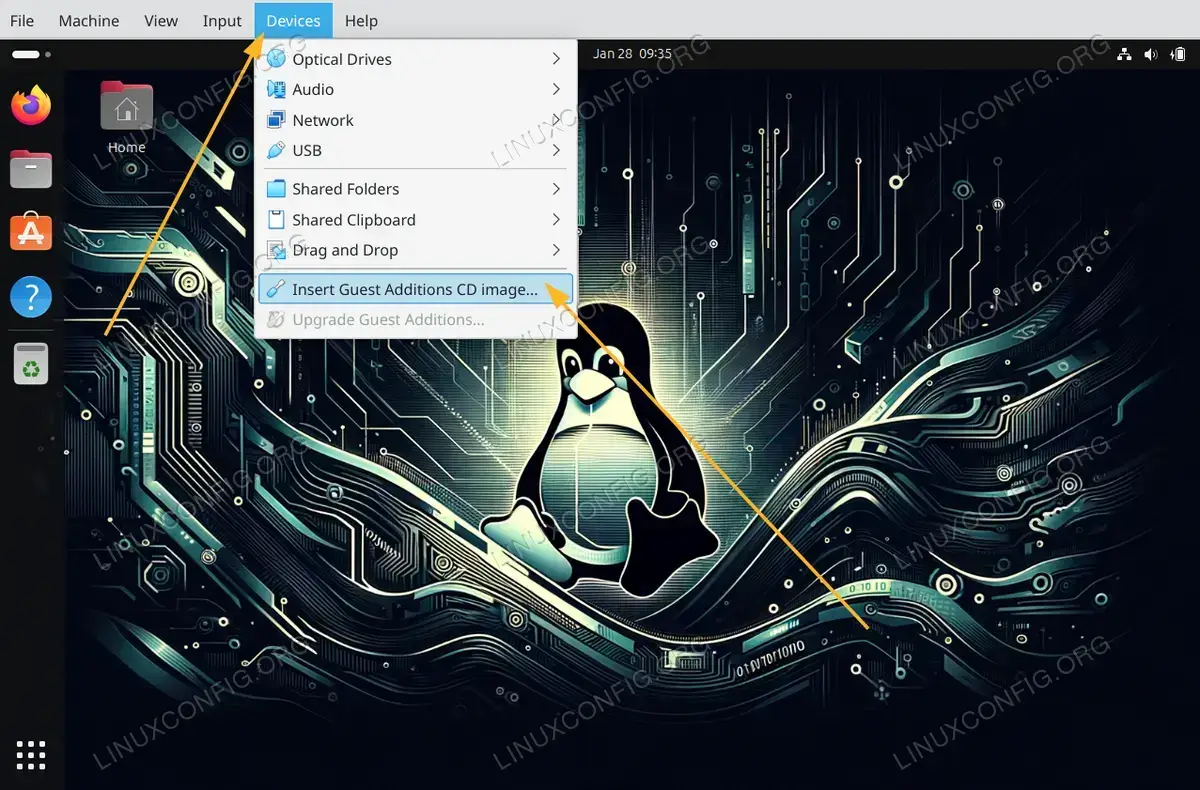Expand Audio submenu arrow

pos(557,90)
